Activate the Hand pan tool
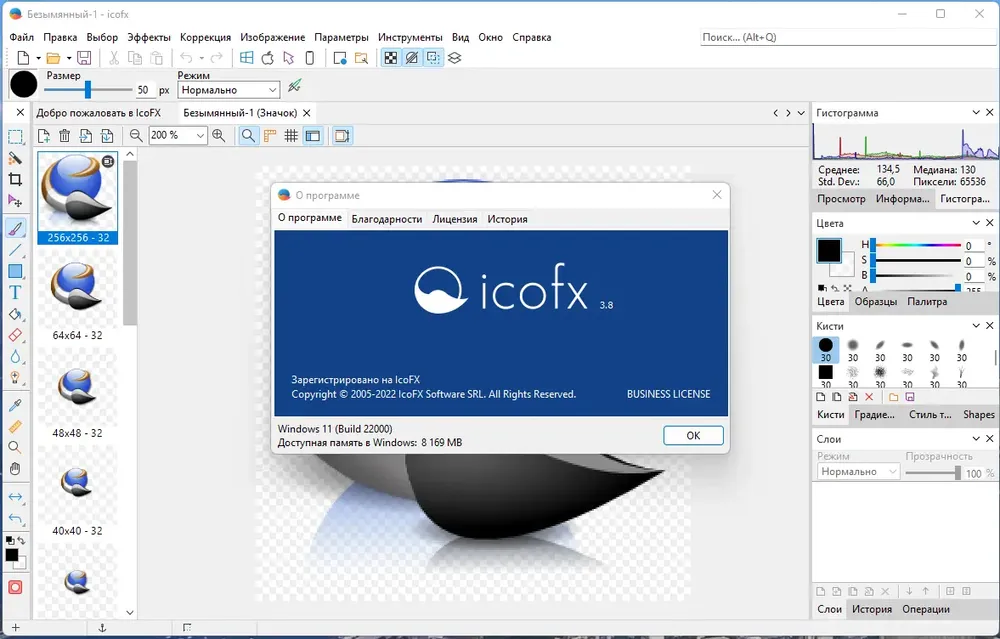Screen dimensions: 1000x639 15,469
